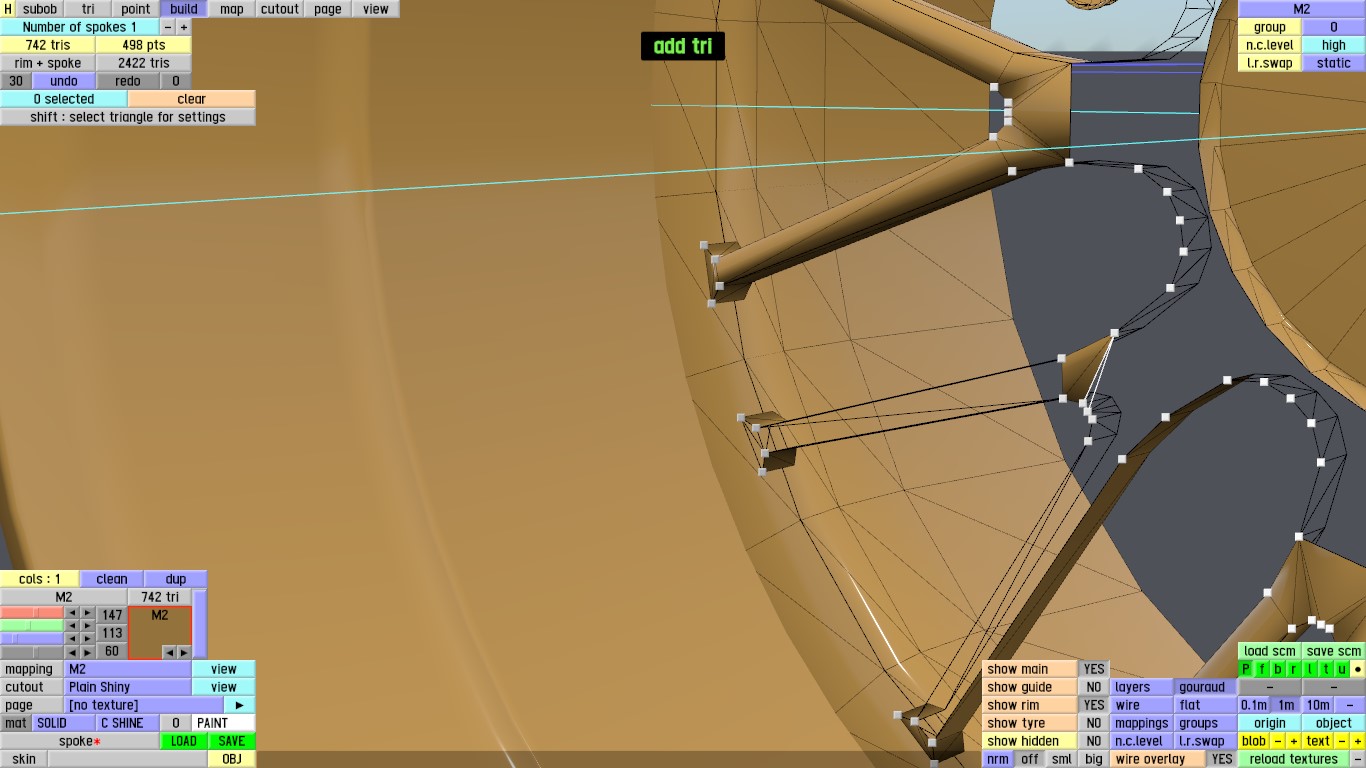Toggle show guide NO setting
The height and width of the screenshot is (768, 1366).
[1094, 687]
